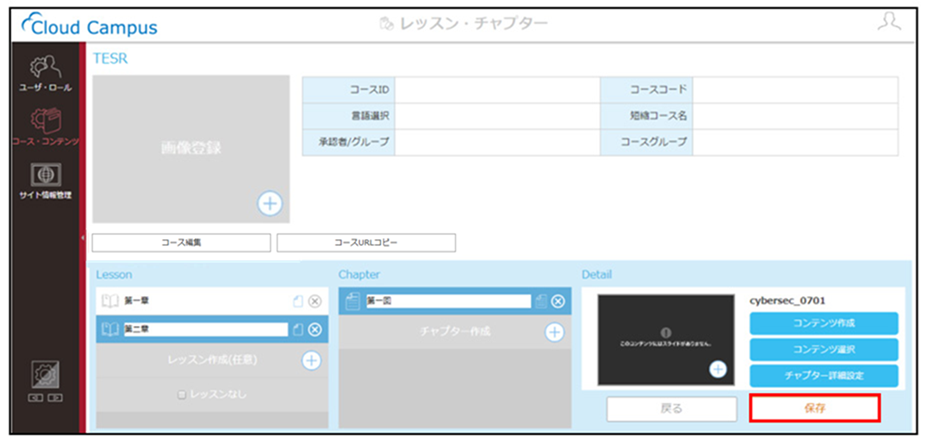Image resolution: width=925 pixels, height=444 pixels.
Task: Copy the selected chapter with its page icon
Action: tap(542, 301)
